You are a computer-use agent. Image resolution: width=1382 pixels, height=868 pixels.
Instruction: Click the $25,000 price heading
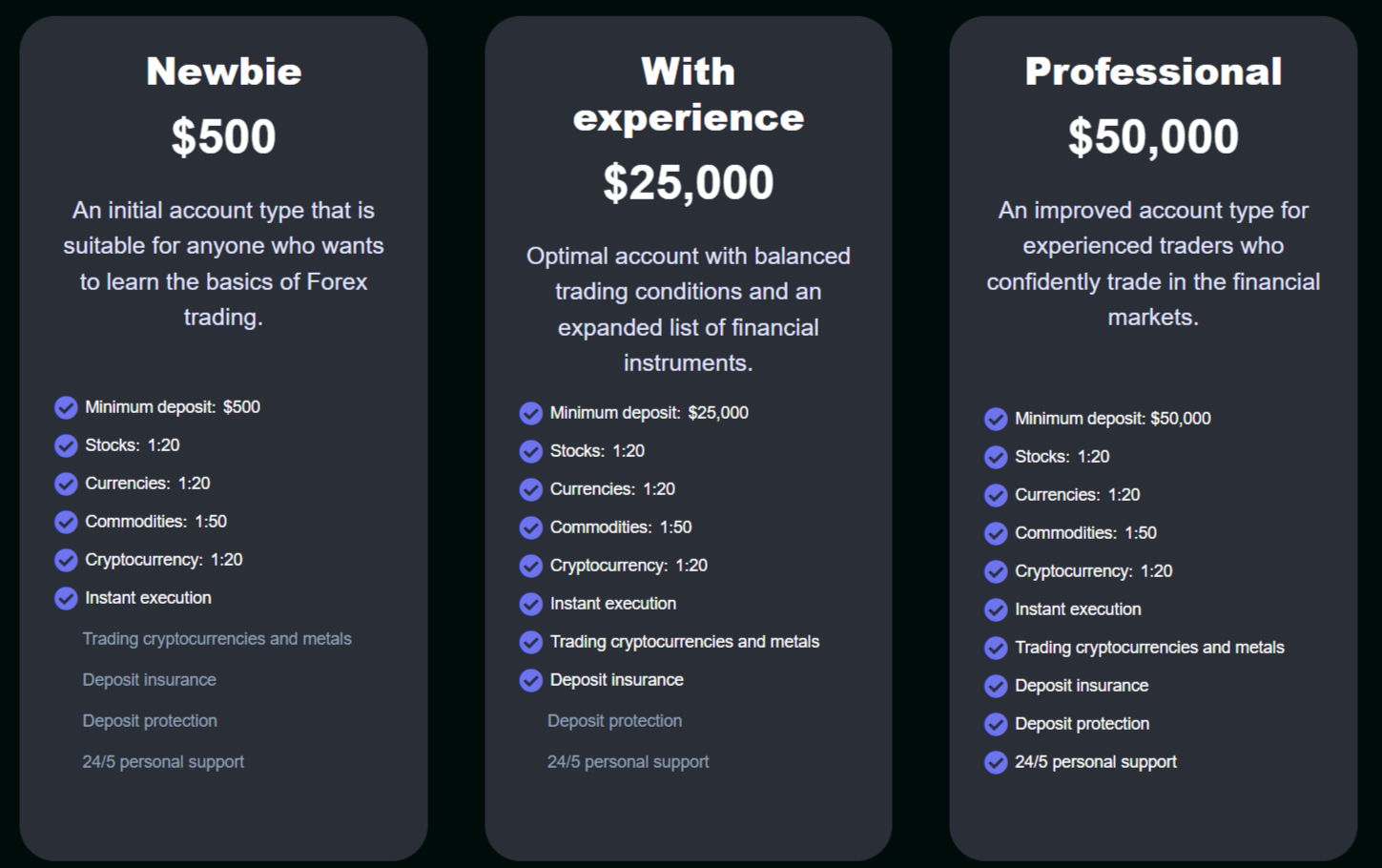point(688,182)
